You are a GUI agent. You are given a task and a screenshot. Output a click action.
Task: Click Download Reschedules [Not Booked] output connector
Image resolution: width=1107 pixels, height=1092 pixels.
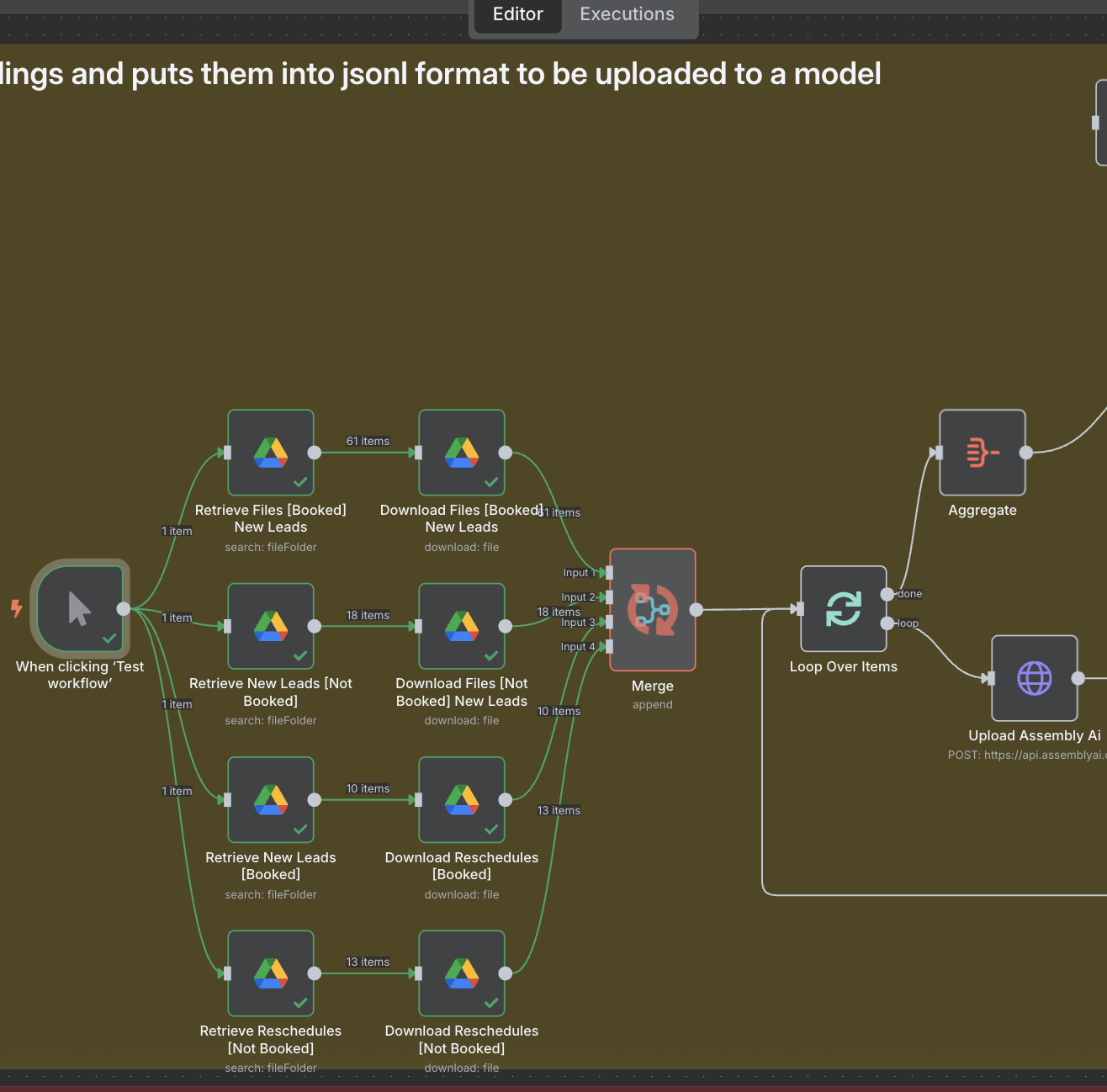point(505,973)
